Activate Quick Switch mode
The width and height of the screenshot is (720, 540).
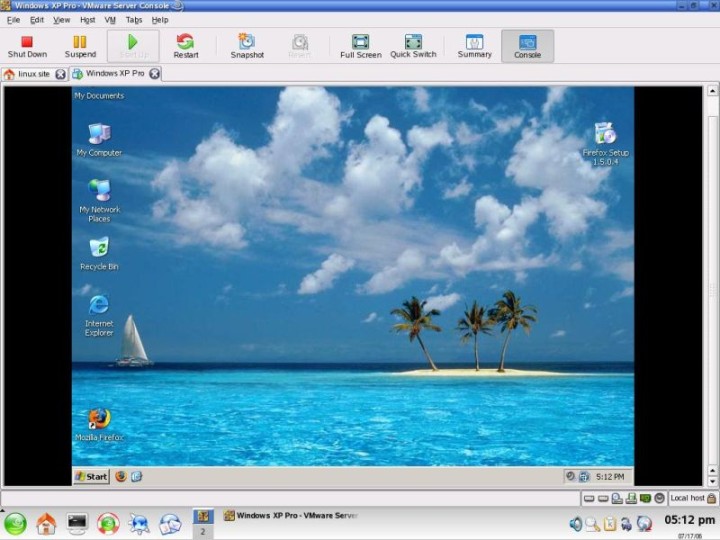pos(413,47)
